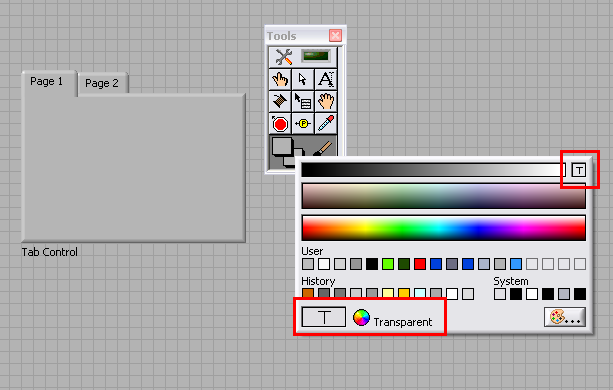Choose the pale blue-gray User swatch
613x390 pixels.
(484, 264)
